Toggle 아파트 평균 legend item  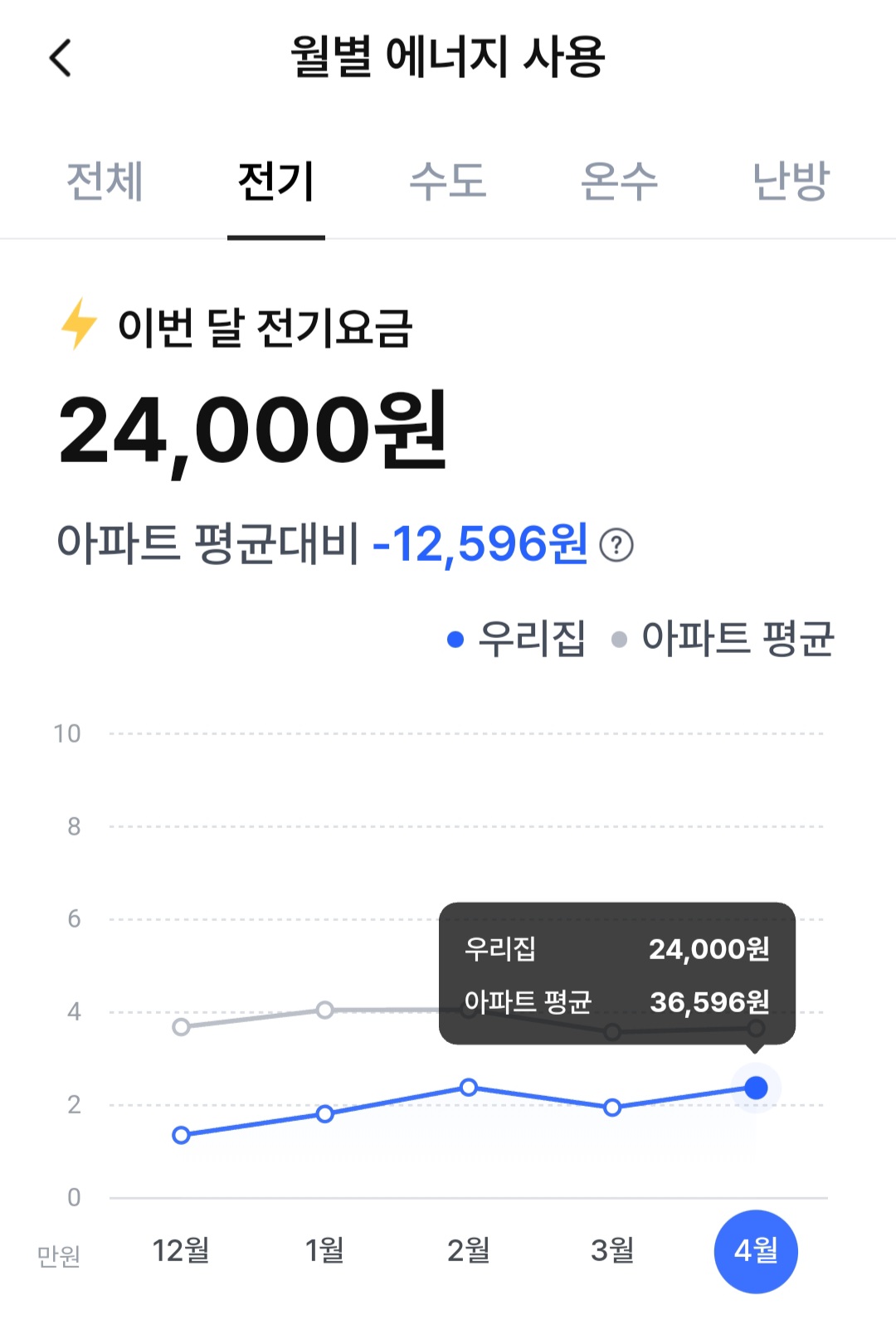point(723,639)
